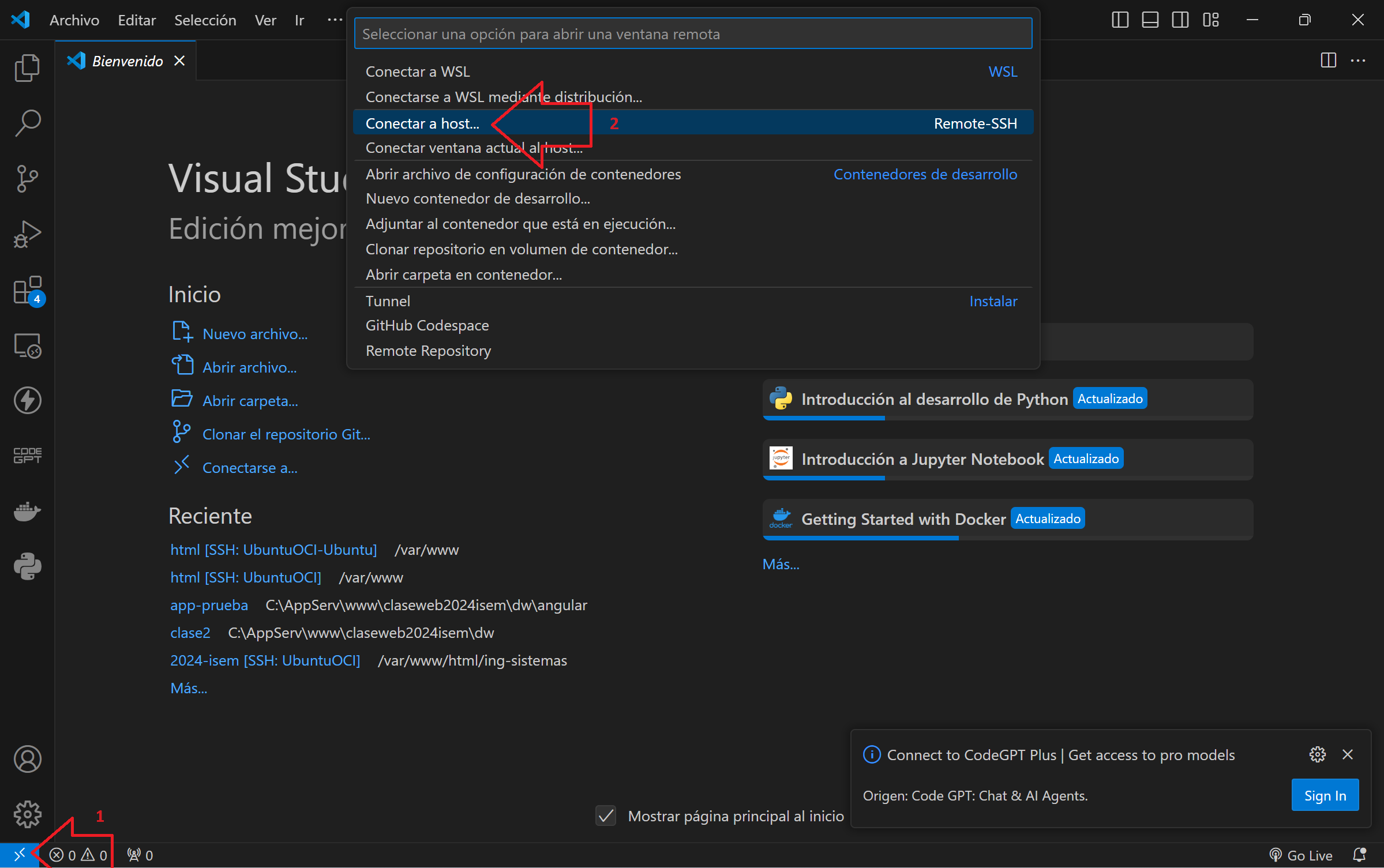Split the editor to the right
Screen dimensions: 1384x868
[x=1328, y=60]
